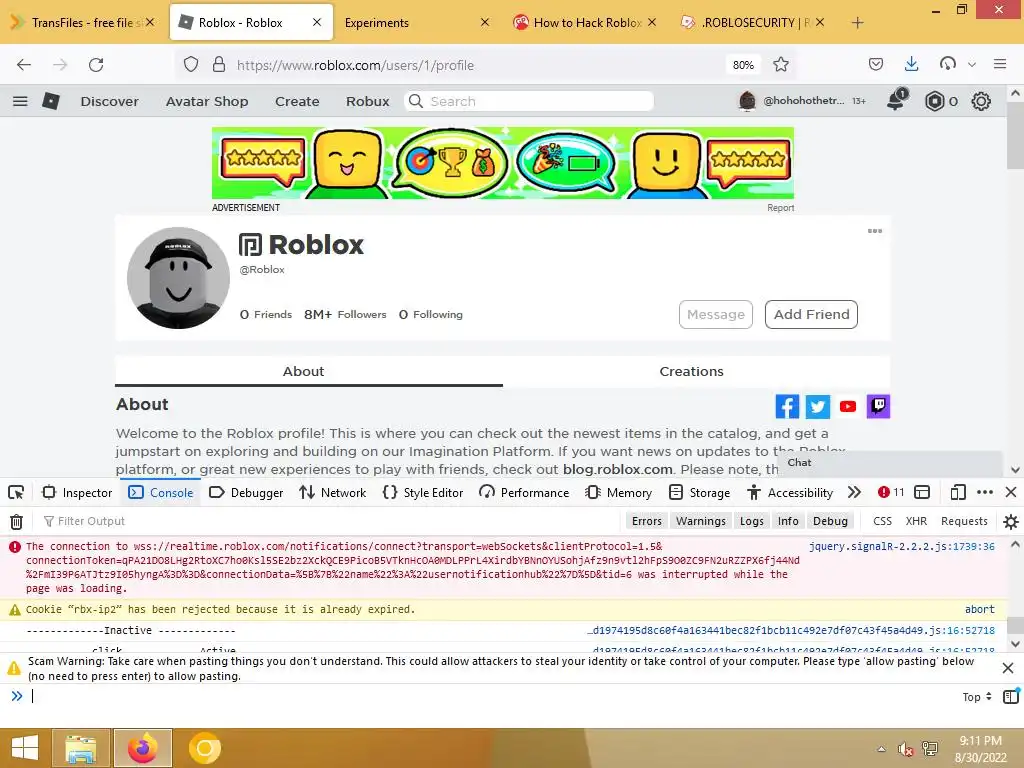Screen dimensions: 1024x768
Task: Reload the page with refresh icon
Action: point(96,65)
